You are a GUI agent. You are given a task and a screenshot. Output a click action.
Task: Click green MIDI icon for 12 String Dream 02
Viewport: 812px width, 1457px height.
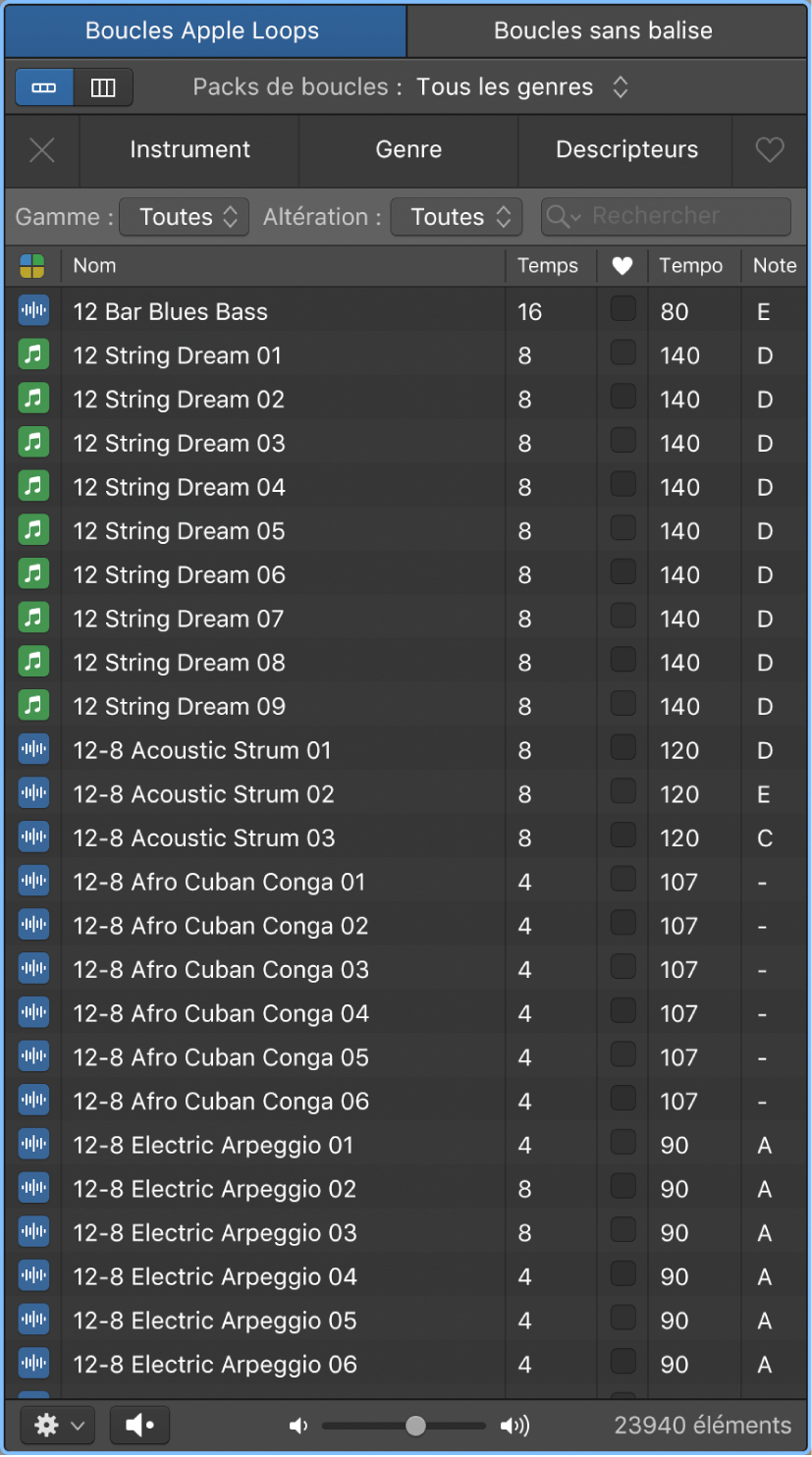[33, 400]
